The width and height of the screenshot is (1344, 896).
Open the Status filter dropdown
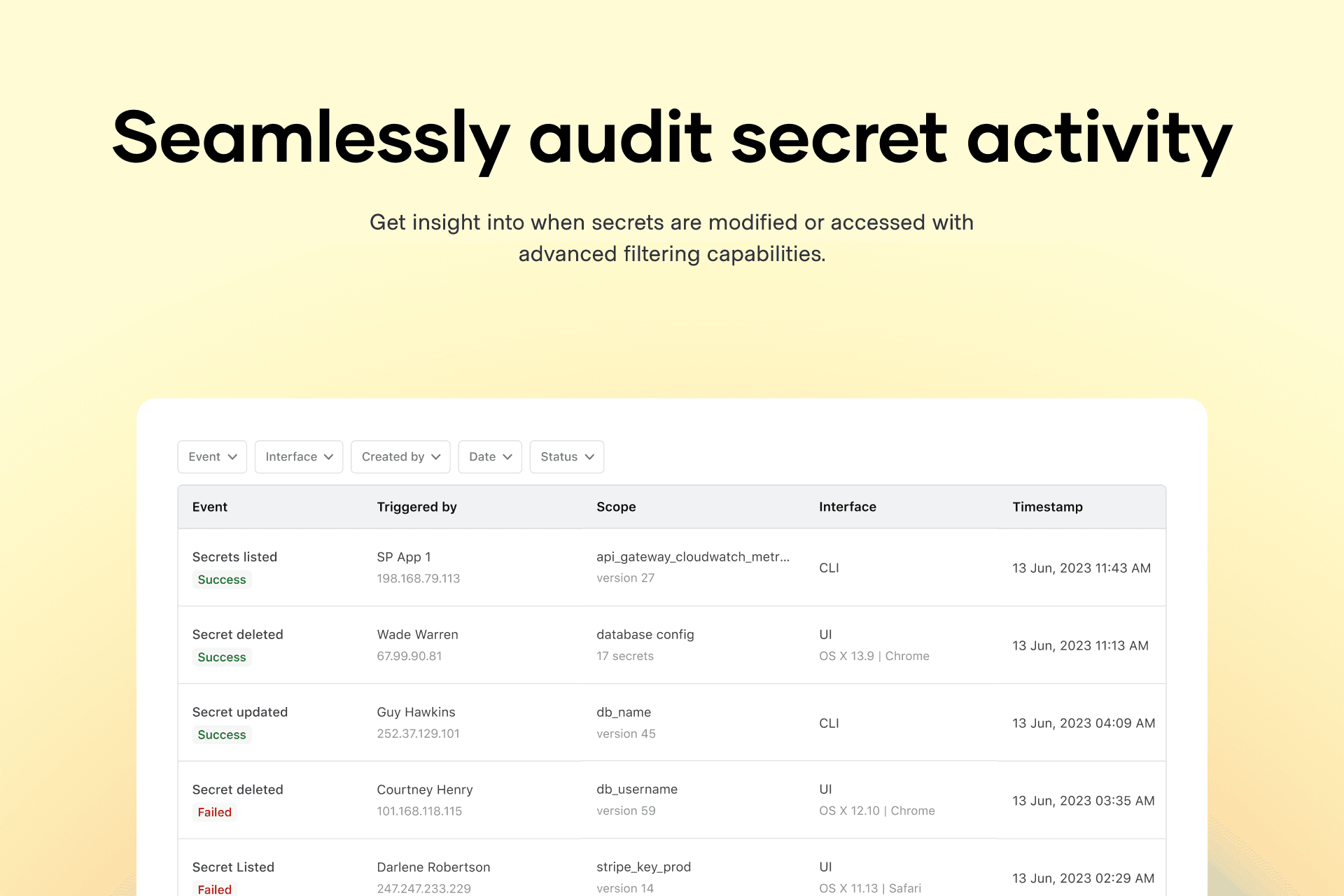[x=567, y=456]
